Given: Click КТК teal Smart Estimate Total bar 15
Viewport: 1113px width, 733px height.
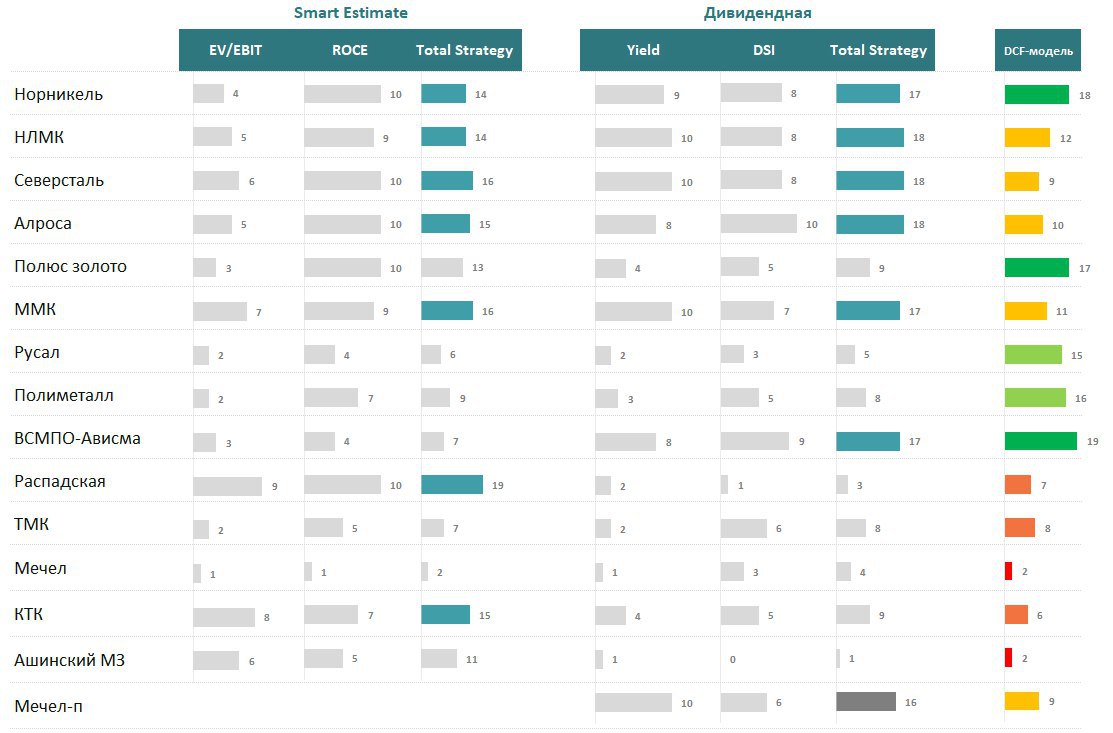Looking at the screenshot, I should (x=445, y=614).
